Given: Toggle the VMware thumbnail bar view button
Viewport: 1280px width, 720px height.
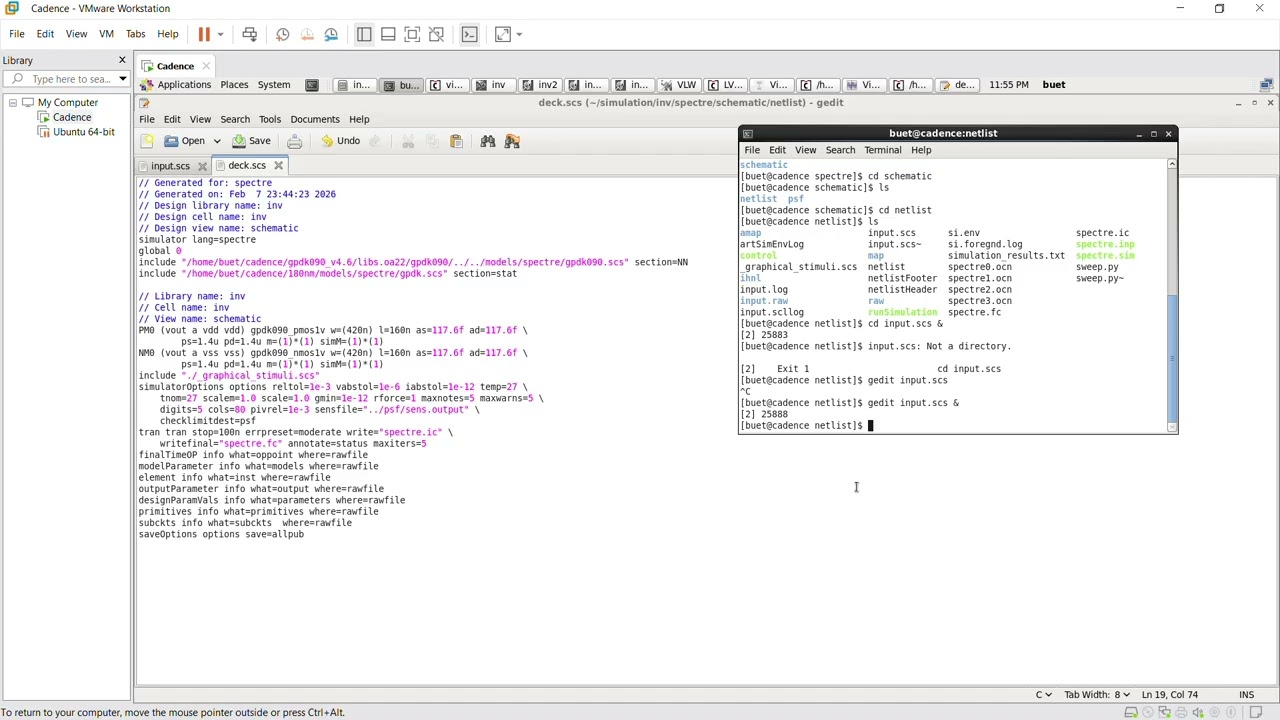Looking at the screenshot, I should [x=388, y=34].
